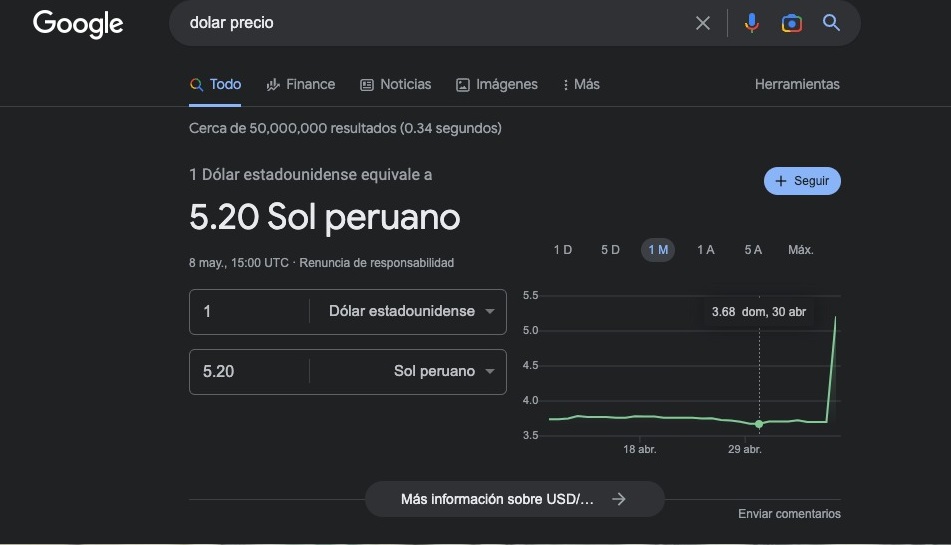Viewport: 951px width, 545px height.
Task: Select the 5 A chart range
Action: point(753,250)
